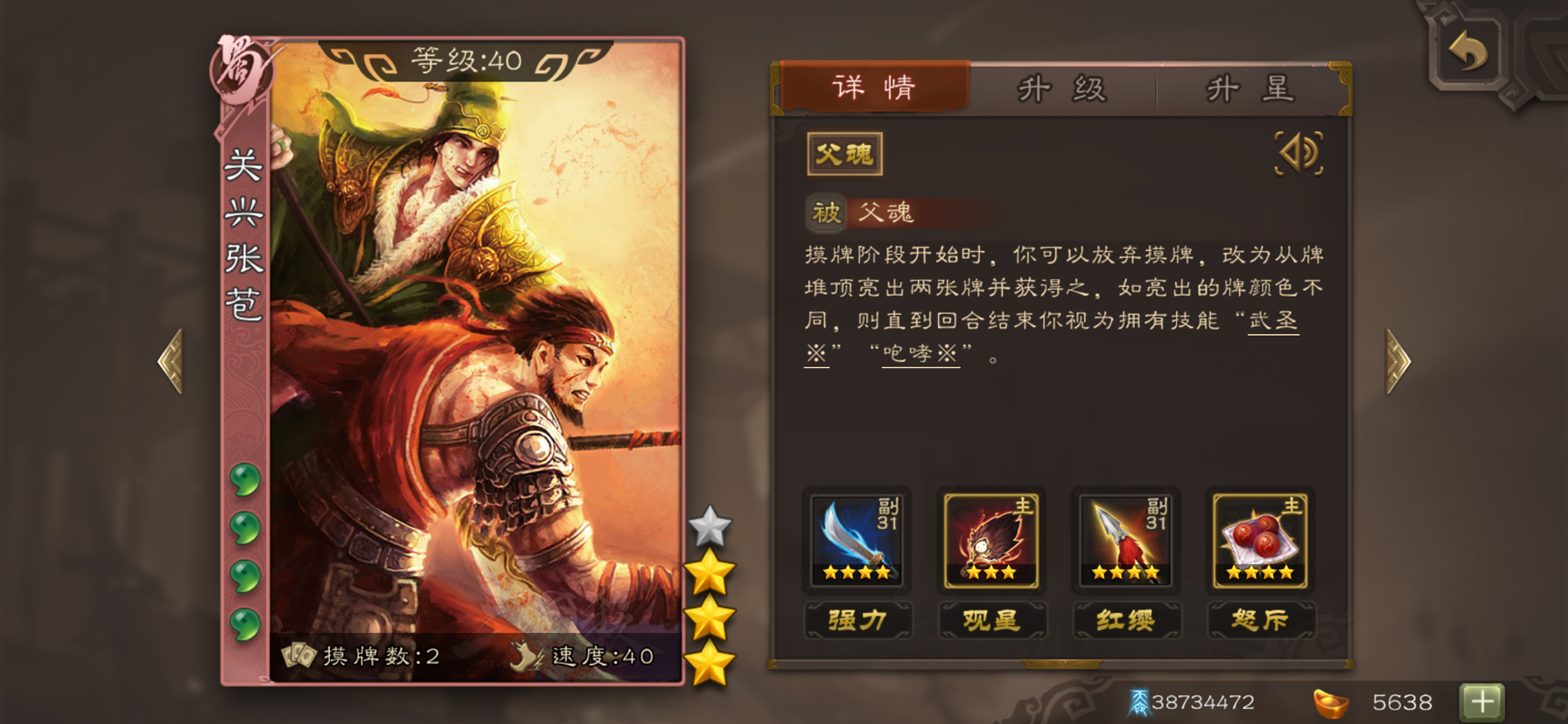1568x724 pixels.
Task: Click the 观星 label button
Action: (991, 620)
